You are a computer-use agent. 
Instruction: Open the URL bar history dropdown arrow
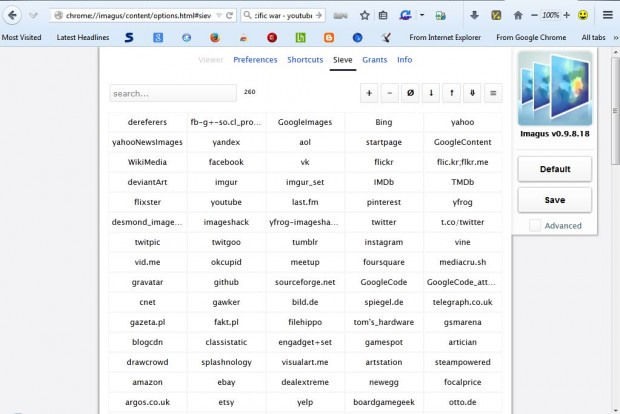219,15
